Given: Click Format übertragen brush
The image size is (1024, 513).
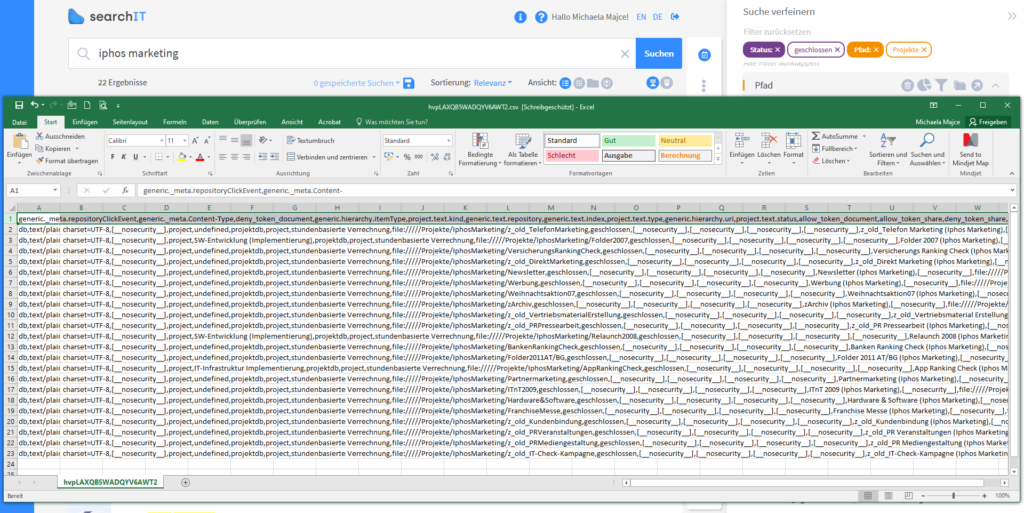Looking at the screenshot, I should [x=67, y=161].
